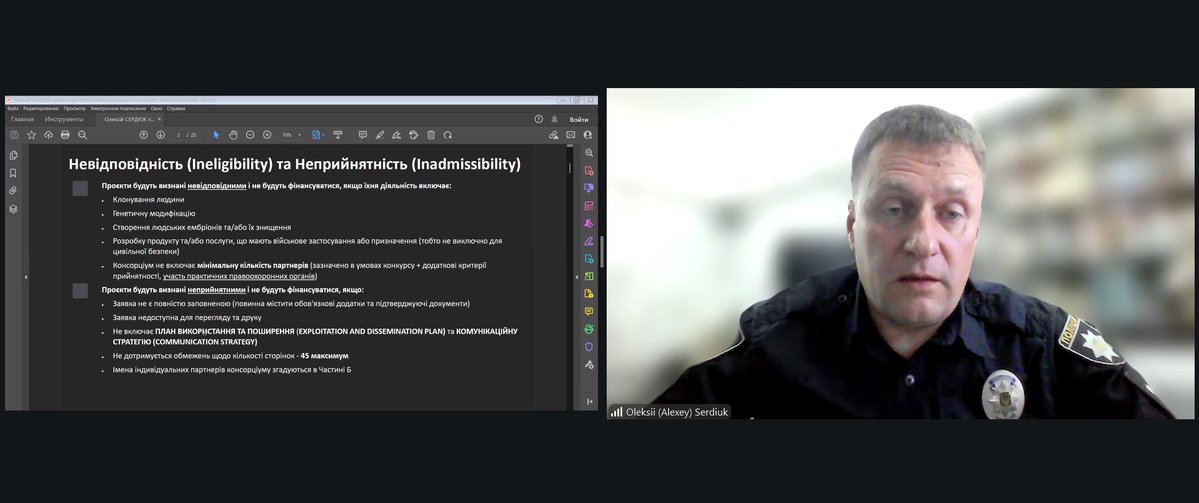Open the Справка menu

coord(176,109)
